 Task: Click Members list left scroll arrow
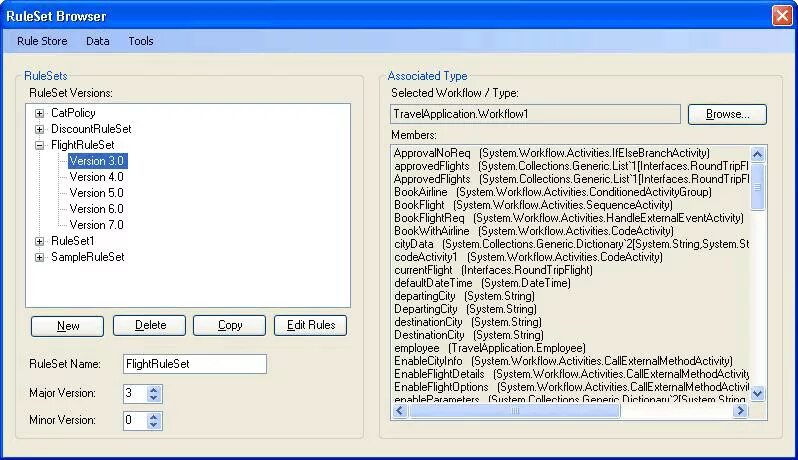pyautogui.click(x=400, y=411)
